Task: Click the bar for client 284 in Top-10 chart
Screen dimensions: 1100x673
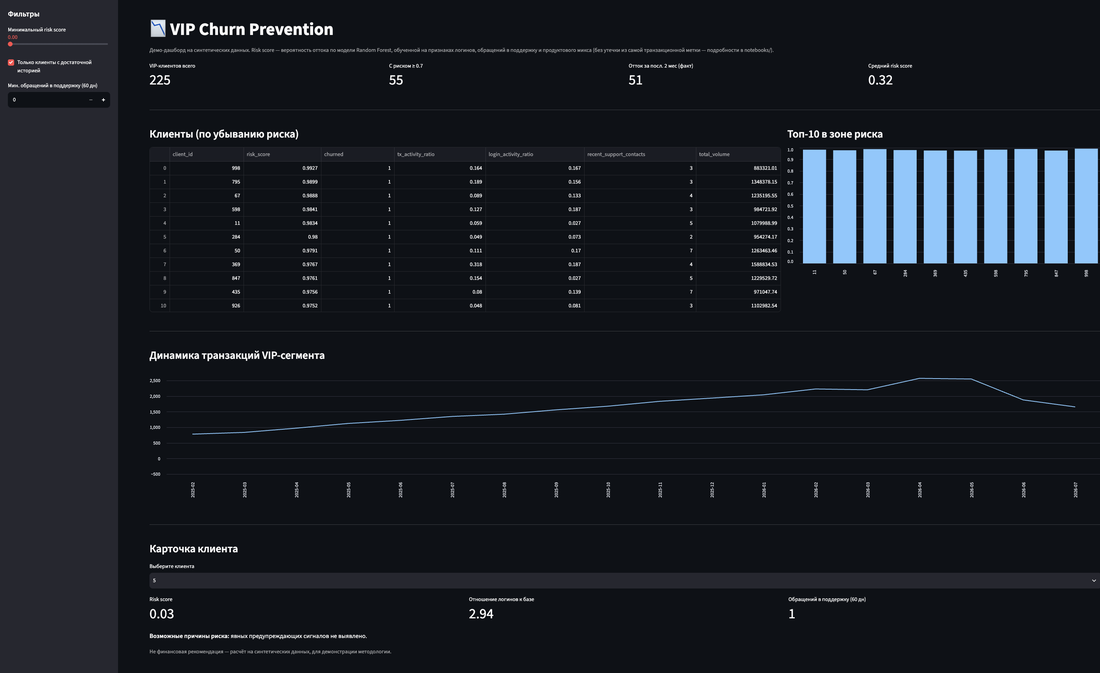Action: coord(904,206)
